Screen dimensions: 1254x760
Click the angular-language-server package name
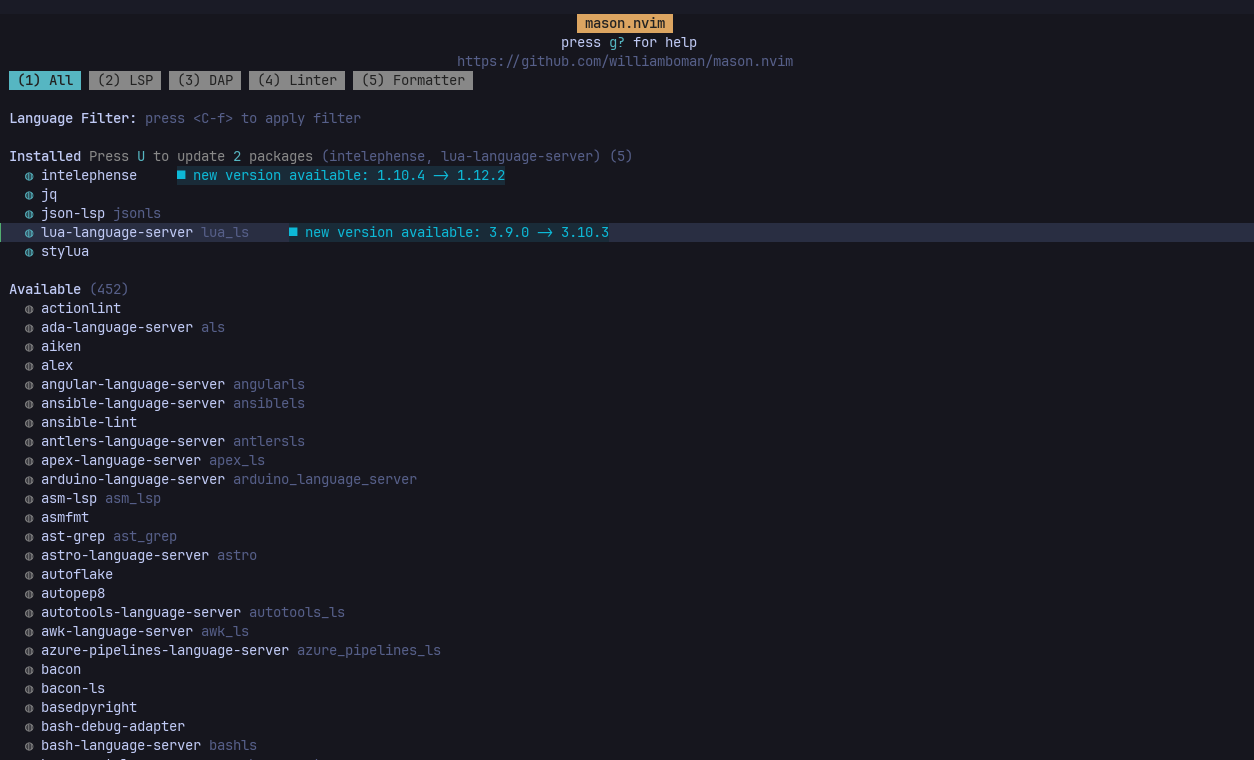point(133,385)
